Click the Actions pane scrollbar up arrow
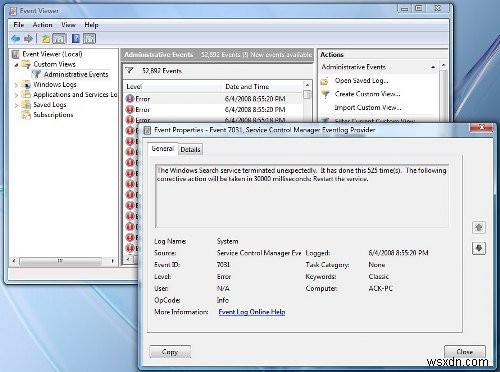The image size is (500, 372). tap(443, 65)
